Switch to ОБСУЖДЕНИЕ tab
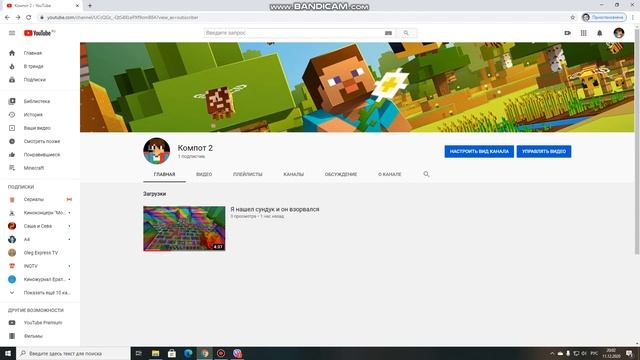This screenshot has width=640, height=360. (x=341, y=174)
